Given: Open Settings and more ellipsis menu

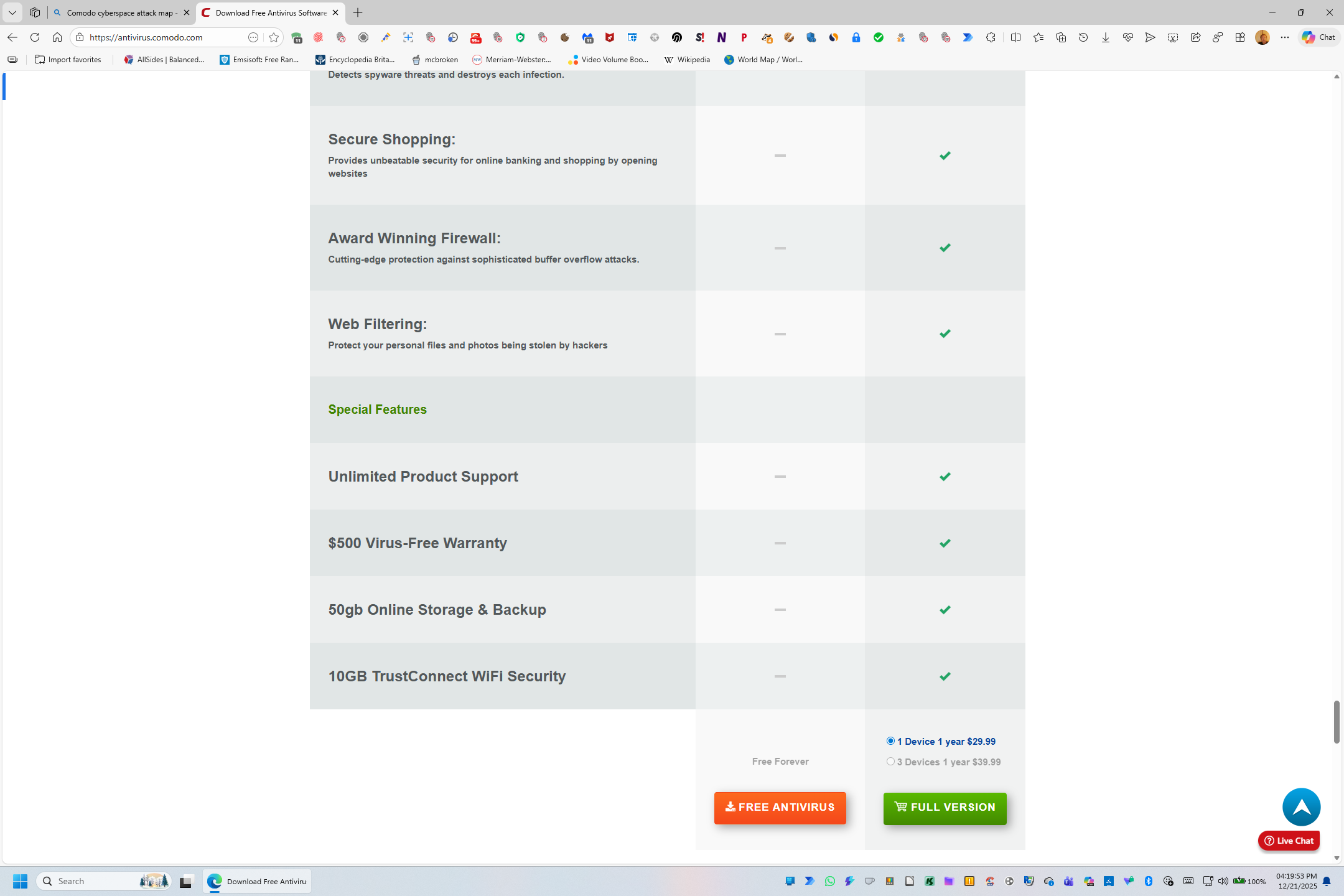Looking at the screenshot, I should (x=1285, y=37).
